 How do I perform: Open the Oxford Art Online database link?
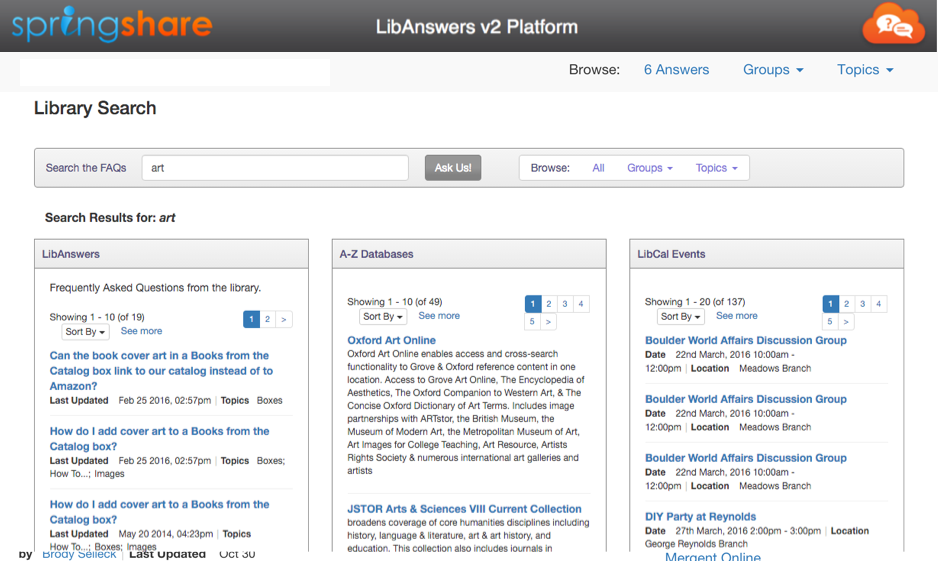[391, 340]
